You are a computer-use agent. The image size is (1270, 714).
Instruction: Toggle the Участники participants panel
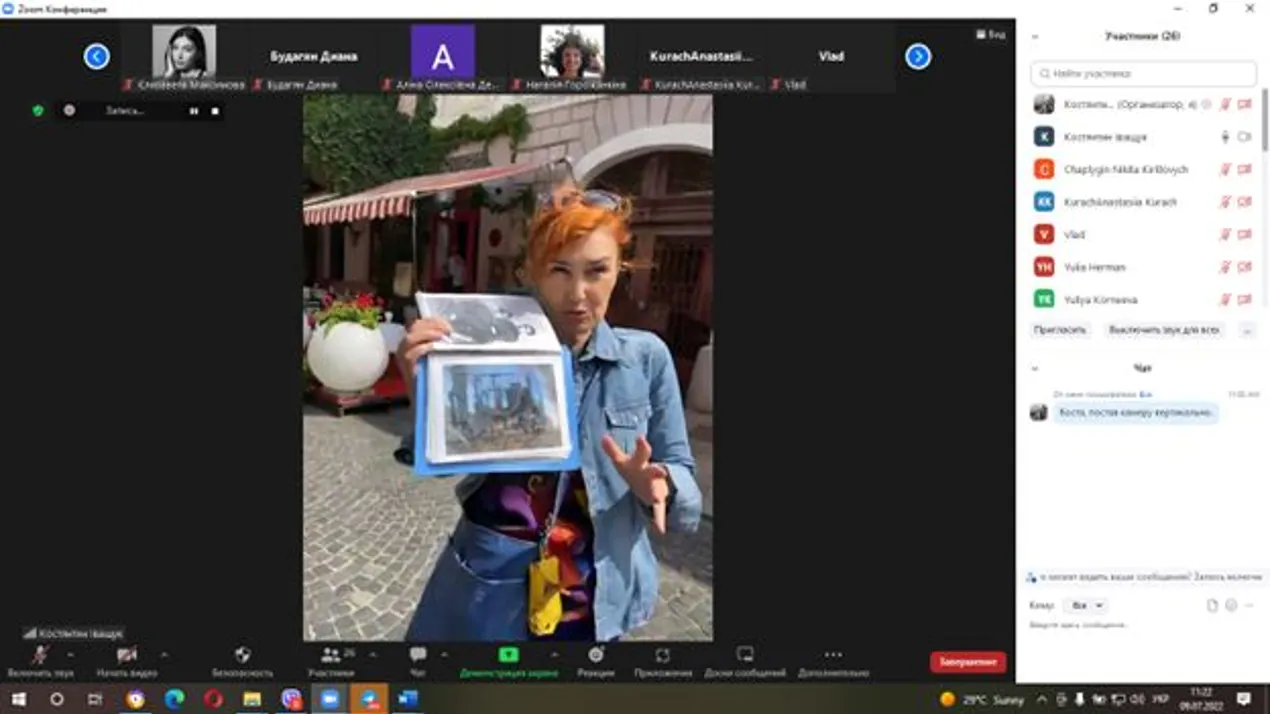[331, 662]
